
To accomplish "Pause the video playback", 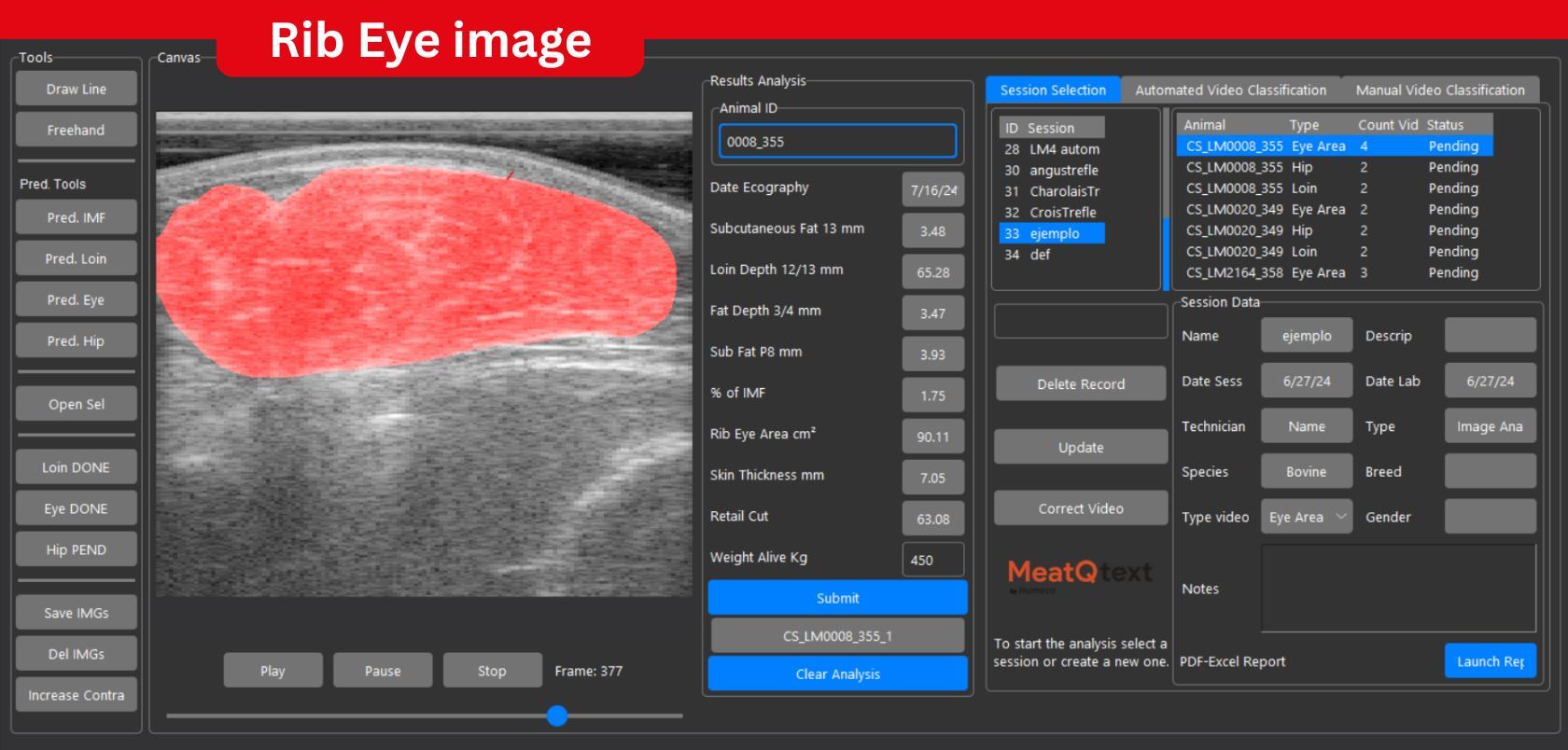I will [383, 671].
